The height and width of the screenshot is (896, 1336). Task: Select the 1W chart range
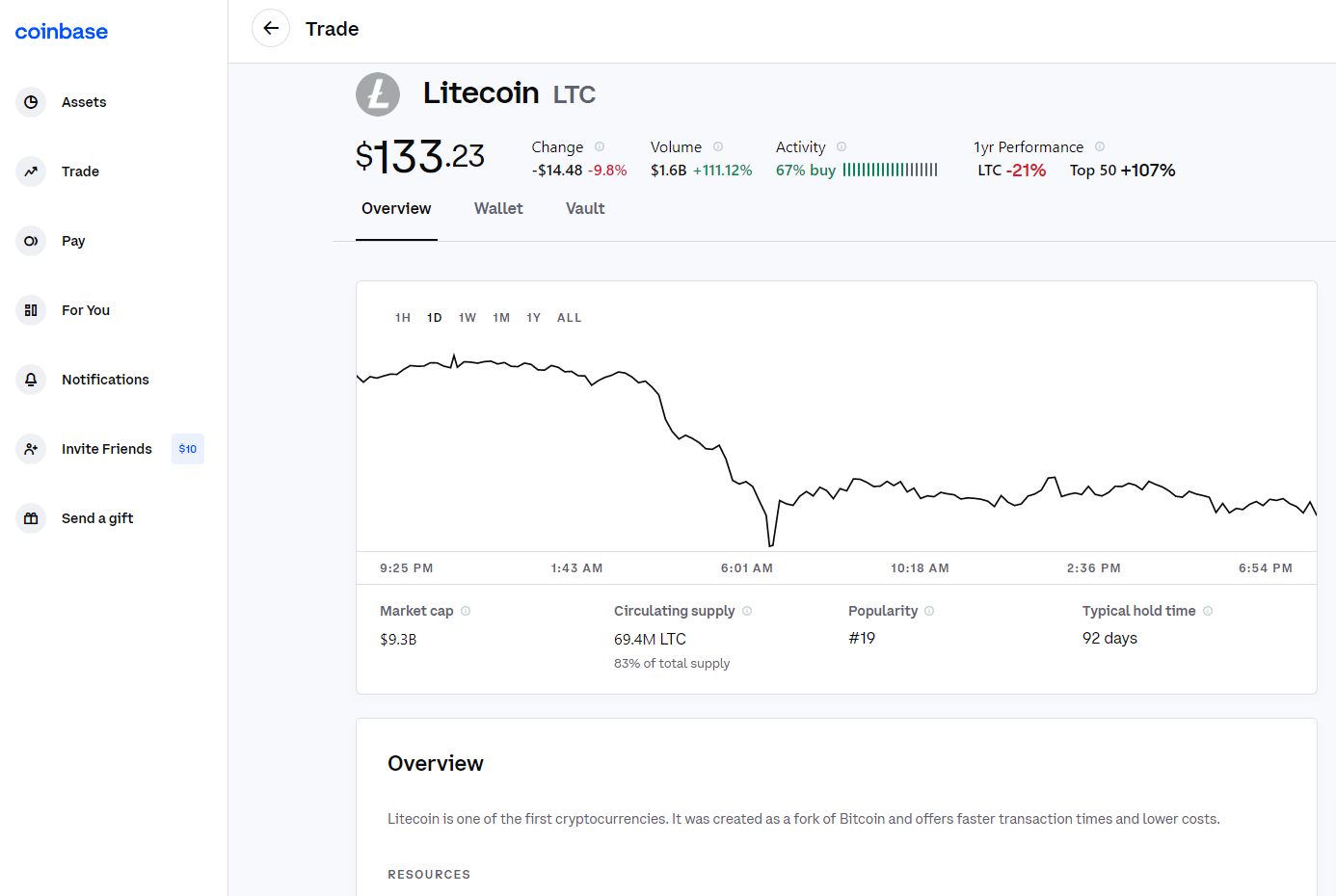(x=468, y=318)
